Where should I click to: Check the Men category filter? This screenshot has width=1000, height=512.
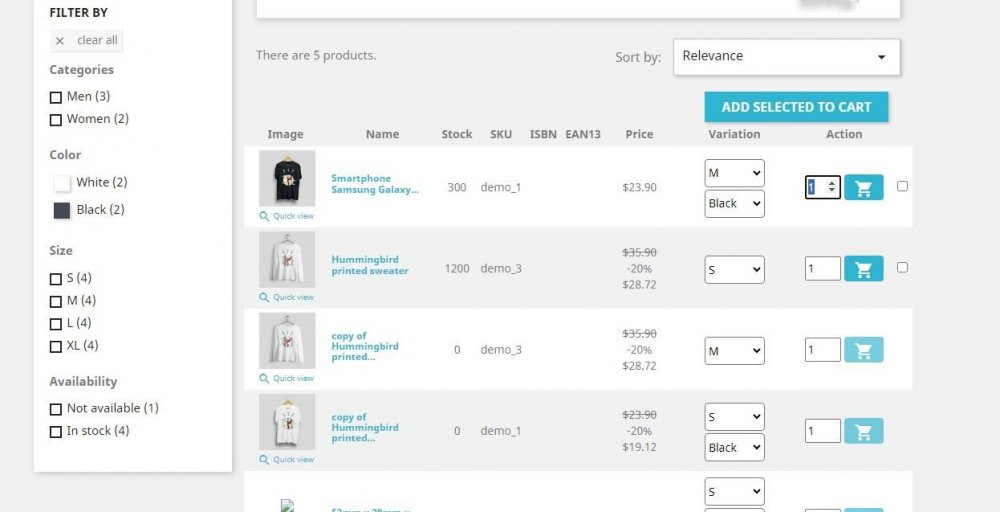coord(56,97)
